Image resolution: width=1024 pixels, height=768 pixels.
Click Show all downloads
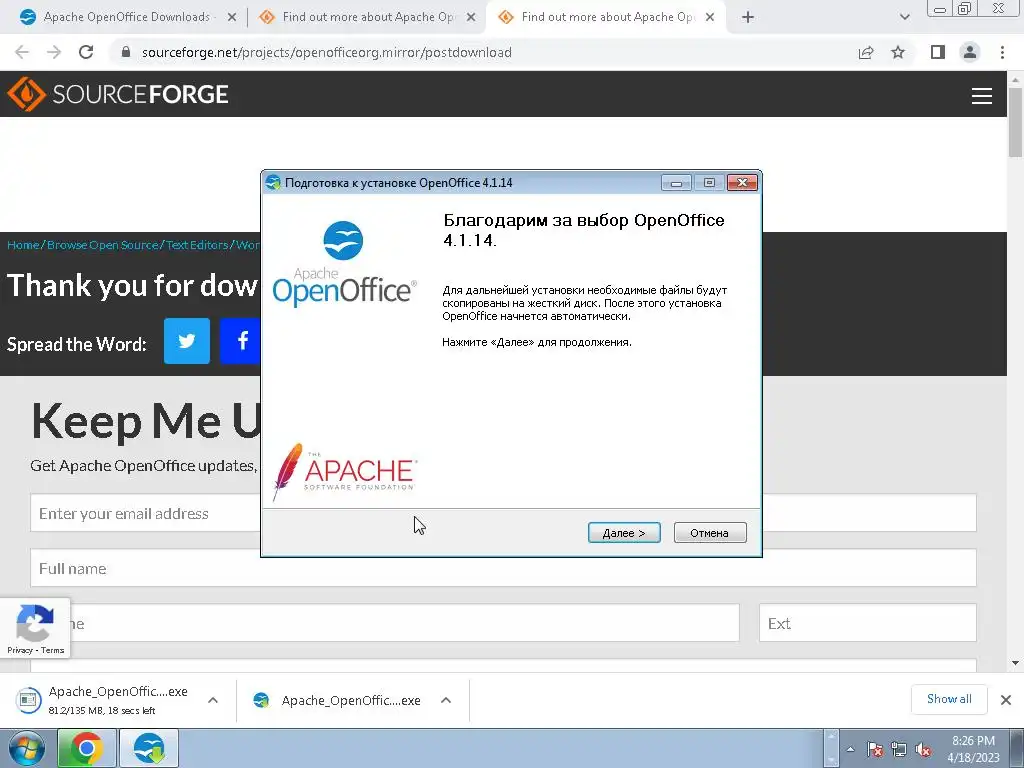949,699
